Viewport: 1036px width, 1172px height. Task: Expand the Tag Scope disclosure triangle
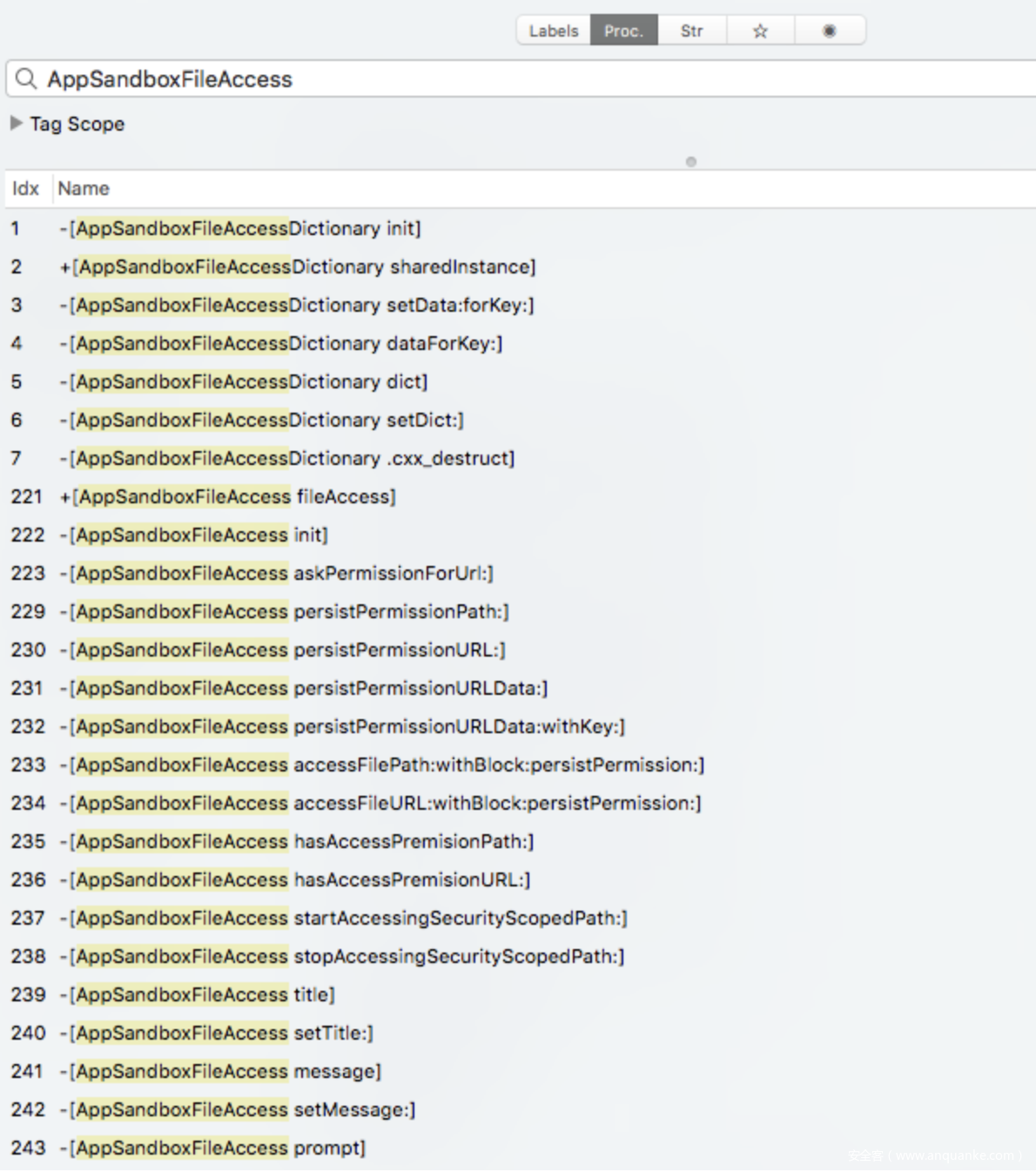click(x=17, y=124)
